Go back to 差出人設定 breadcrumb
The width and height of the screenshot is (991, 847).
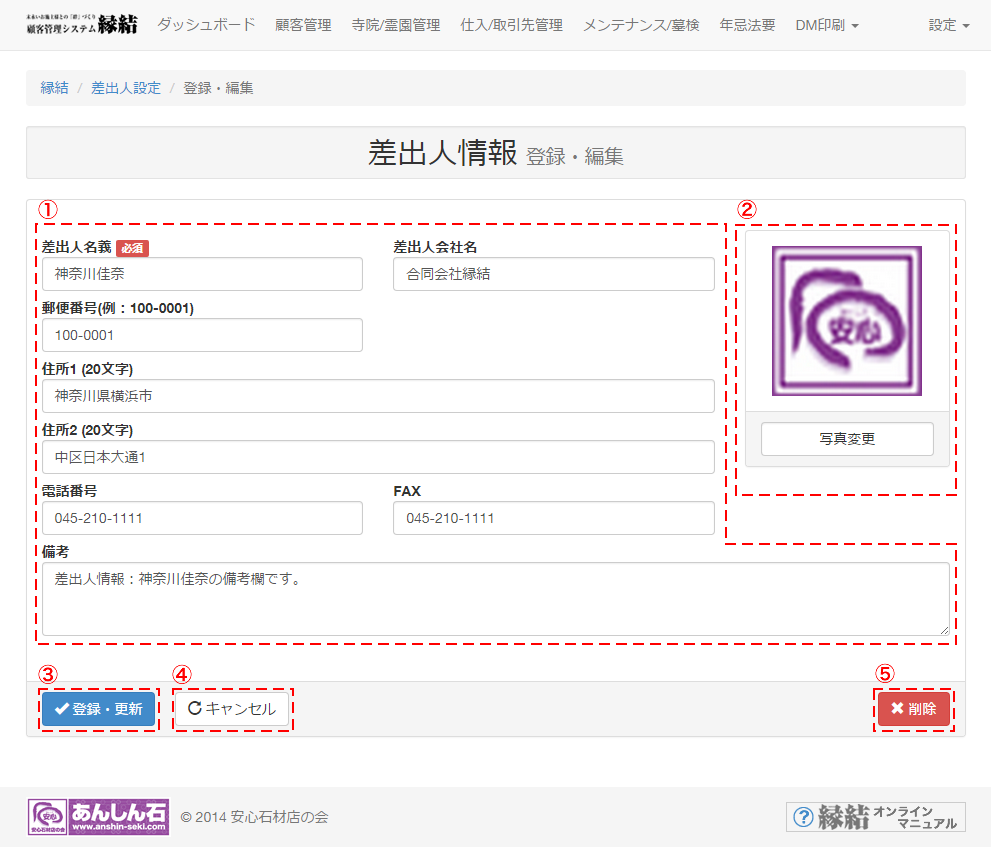pyautogui.click(x=126, y=88)
